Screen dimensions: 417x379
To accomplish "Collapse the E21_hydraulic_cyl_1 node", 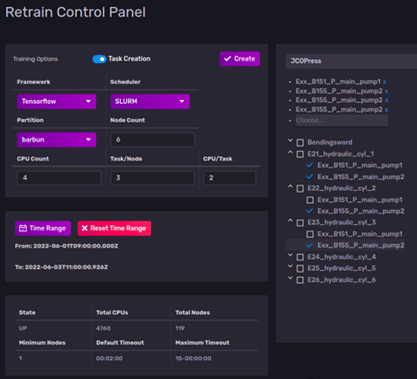I will [x=290, y=153].
